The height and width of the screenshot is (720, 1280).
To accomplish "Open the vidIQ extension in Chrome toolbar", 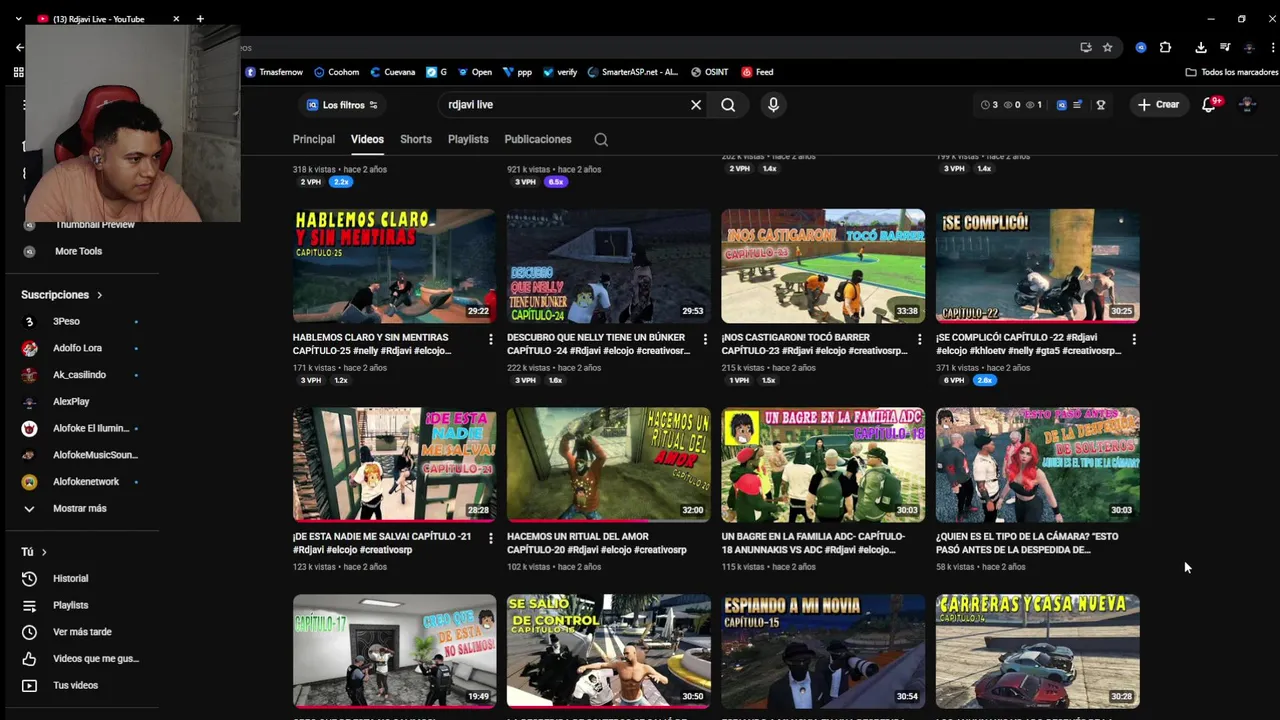I will tap(1141, 47).
